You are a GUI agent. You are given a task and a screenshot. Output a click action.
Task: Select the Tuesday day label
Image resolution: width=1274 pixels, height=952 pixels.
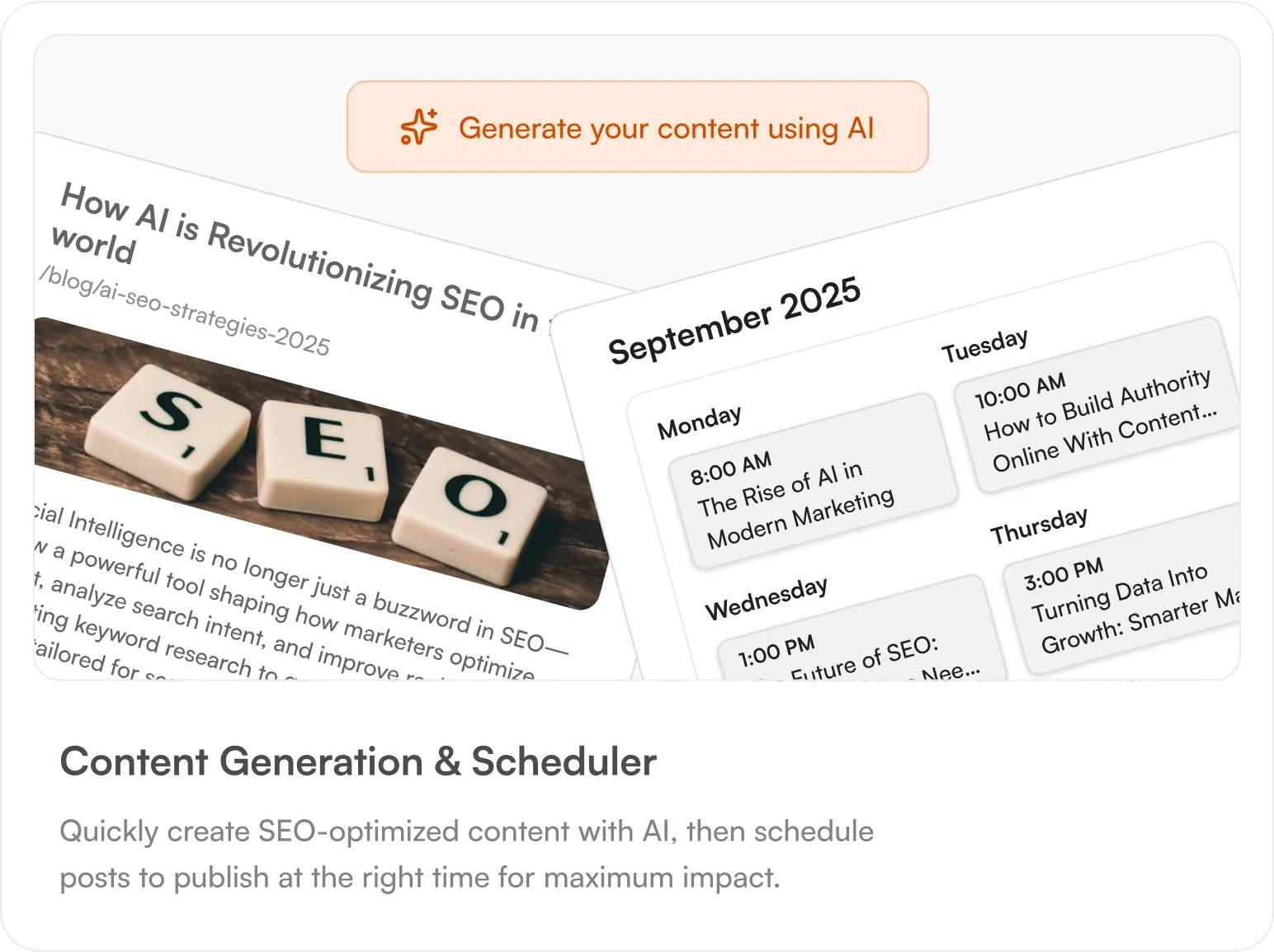pos(985,345)
